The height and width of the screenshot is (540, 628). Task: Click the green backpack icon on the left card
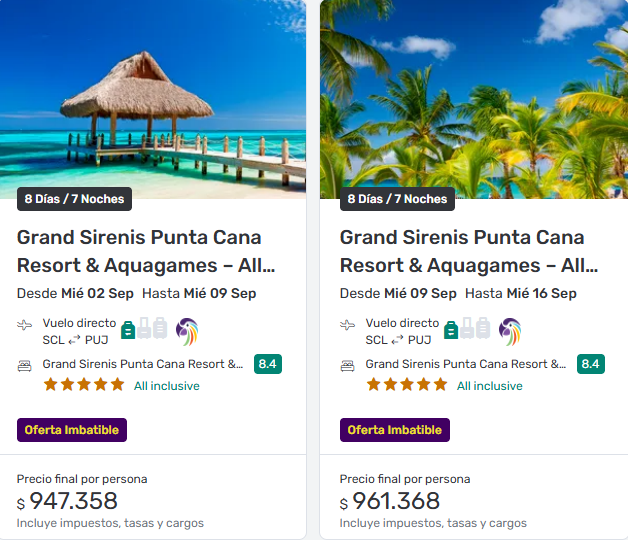[128, 329]
